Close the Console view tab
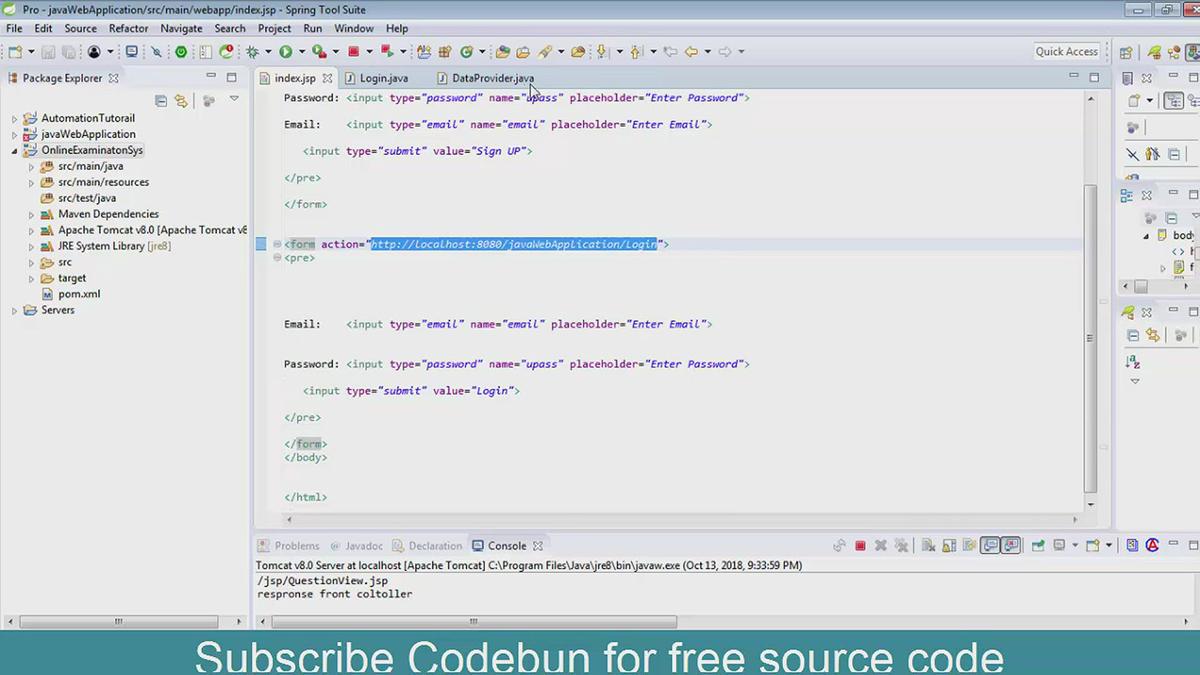Screen dimensions: 1200x675 (x=538, y=546)
